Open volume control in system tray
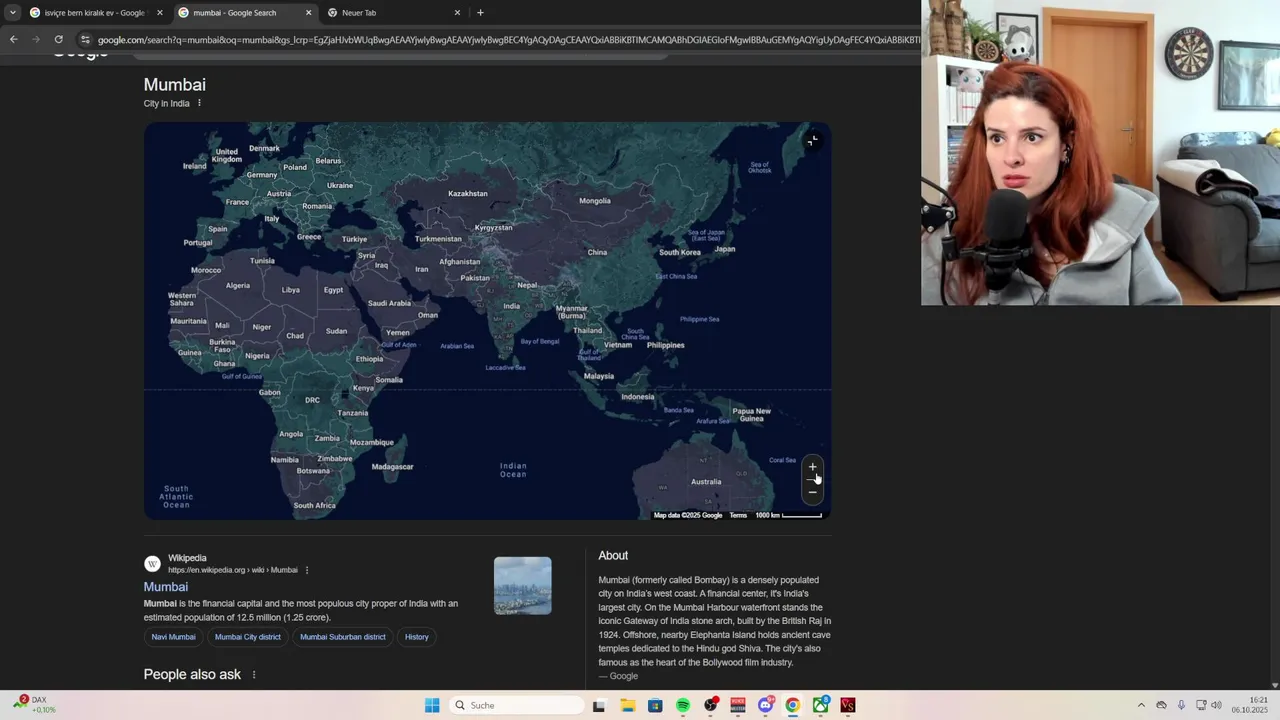 click(1217, 705)
